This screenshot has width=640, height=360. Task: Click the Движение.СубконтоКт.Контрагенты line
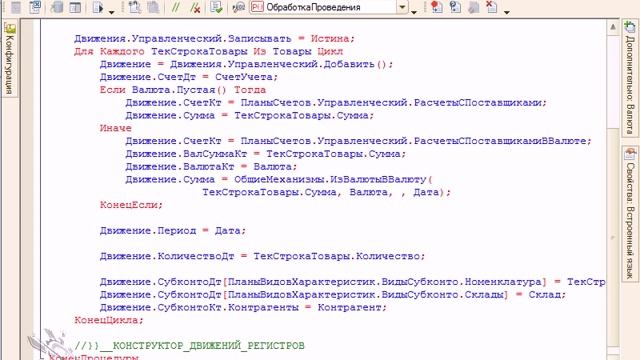(x=243, y=307)
